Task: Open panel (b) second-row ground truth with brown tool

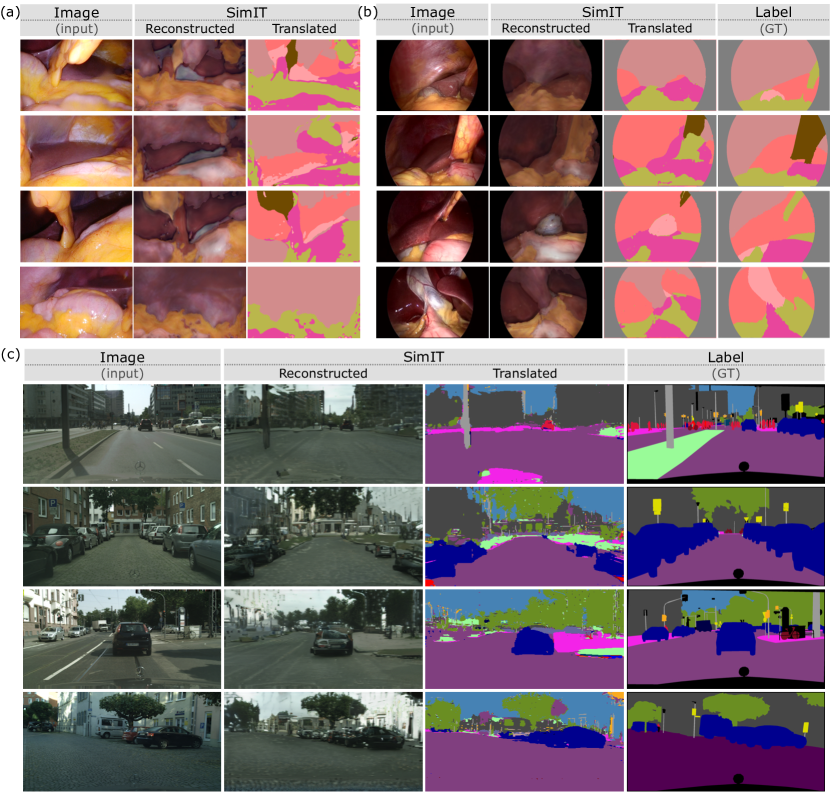Action: (x=774, y=151)
